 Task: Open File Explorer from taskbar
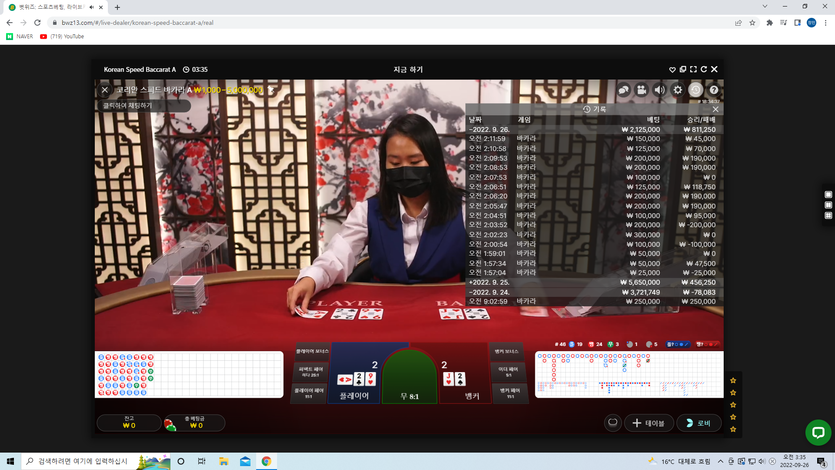(224, 461)
